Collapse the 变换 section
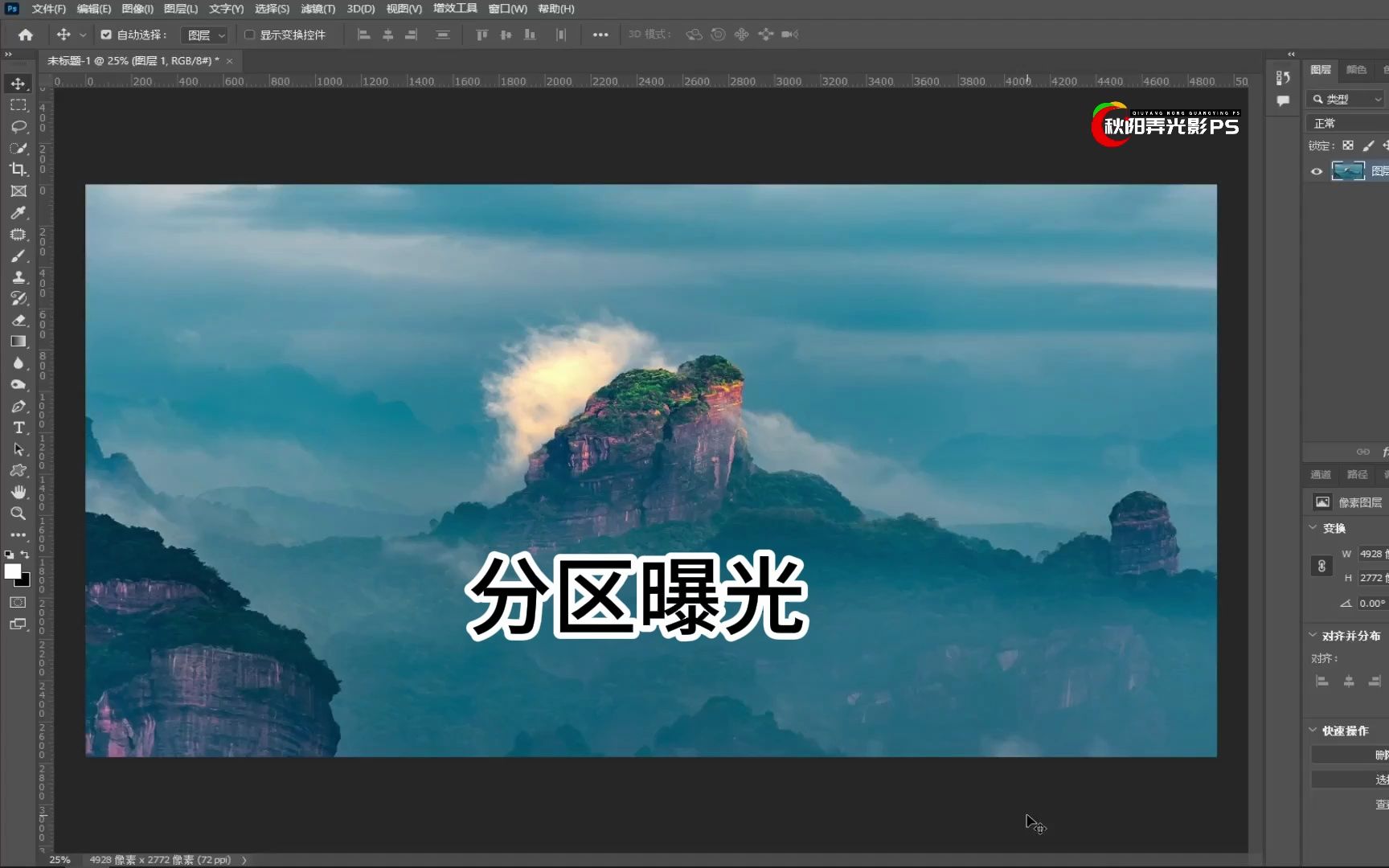The width and height of the screenshot is (1389, 868). click(1313, 528)
